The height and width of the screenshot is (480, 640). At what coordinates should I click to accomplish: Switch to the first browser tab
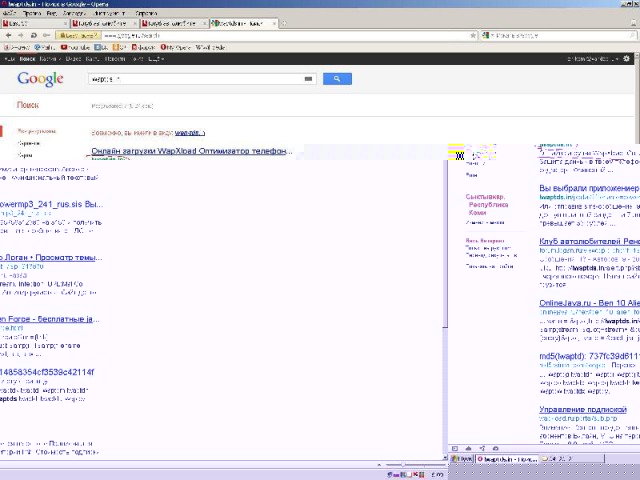click(35, 23)
